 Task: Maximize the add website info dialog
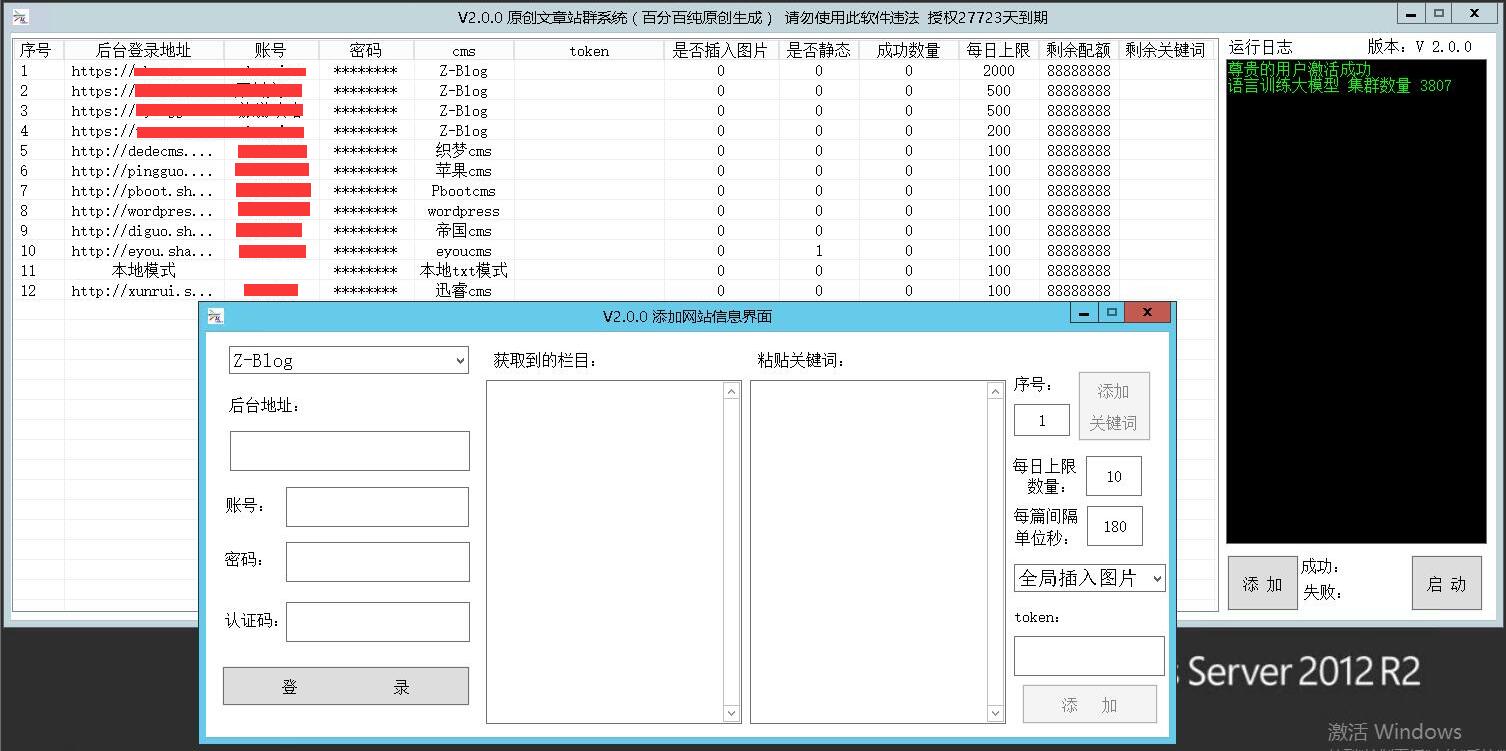[1111, 313]
